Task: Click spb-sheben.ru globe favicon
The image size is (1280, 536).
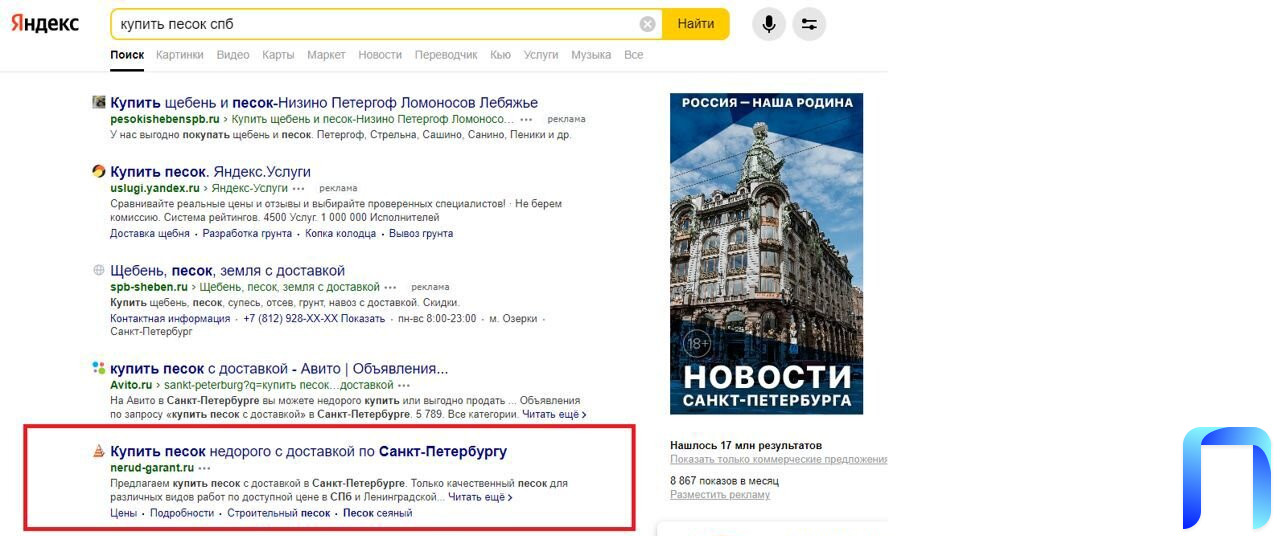Action: 99,270
